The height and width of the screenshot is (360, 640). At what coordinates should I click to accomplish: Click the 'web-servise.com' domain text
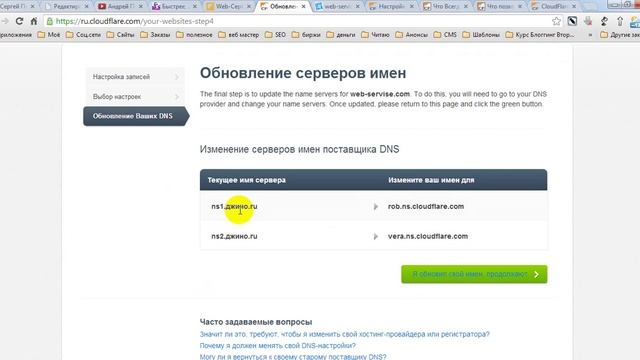pos(380,94)
